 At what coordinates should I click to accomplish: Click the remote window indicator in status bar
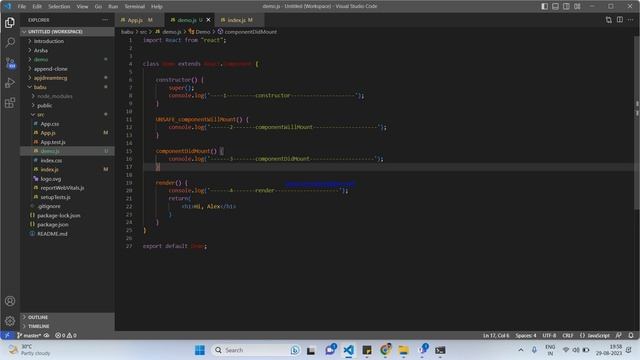pos(7,336)
